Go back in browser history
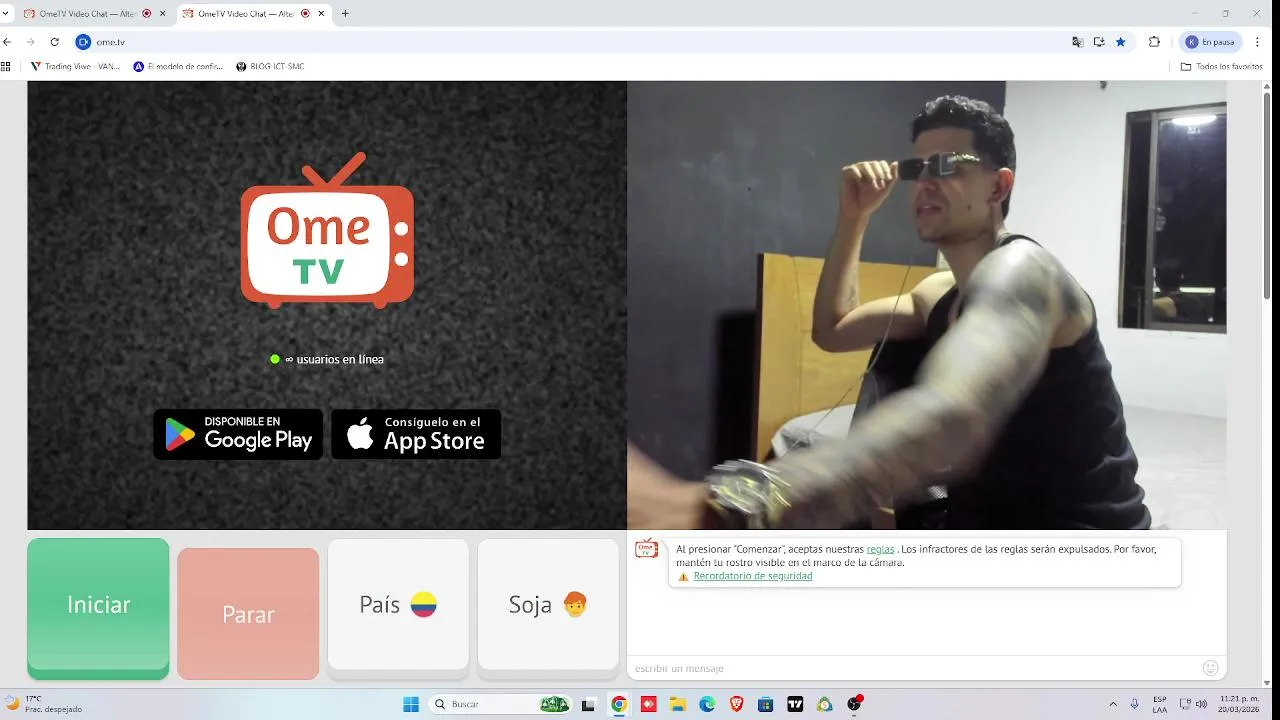 [7, 42]
